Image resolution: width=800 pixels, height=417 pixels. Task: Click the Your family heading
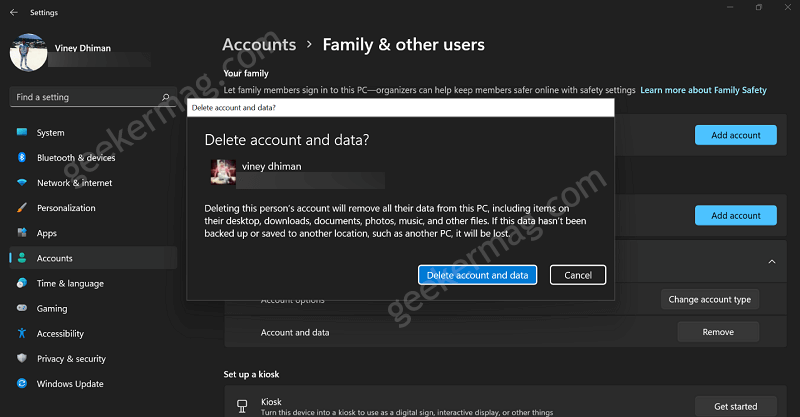pos(246,73)
